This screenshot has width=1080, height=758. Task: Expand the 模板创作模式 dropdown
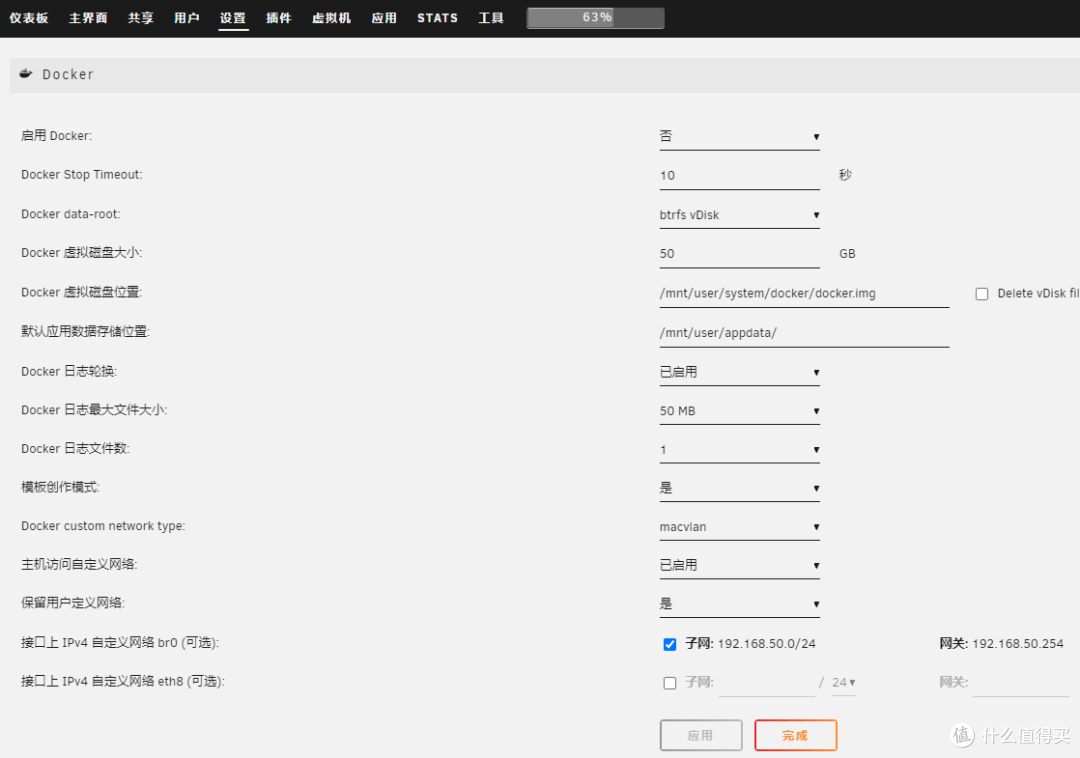(739, 488)
